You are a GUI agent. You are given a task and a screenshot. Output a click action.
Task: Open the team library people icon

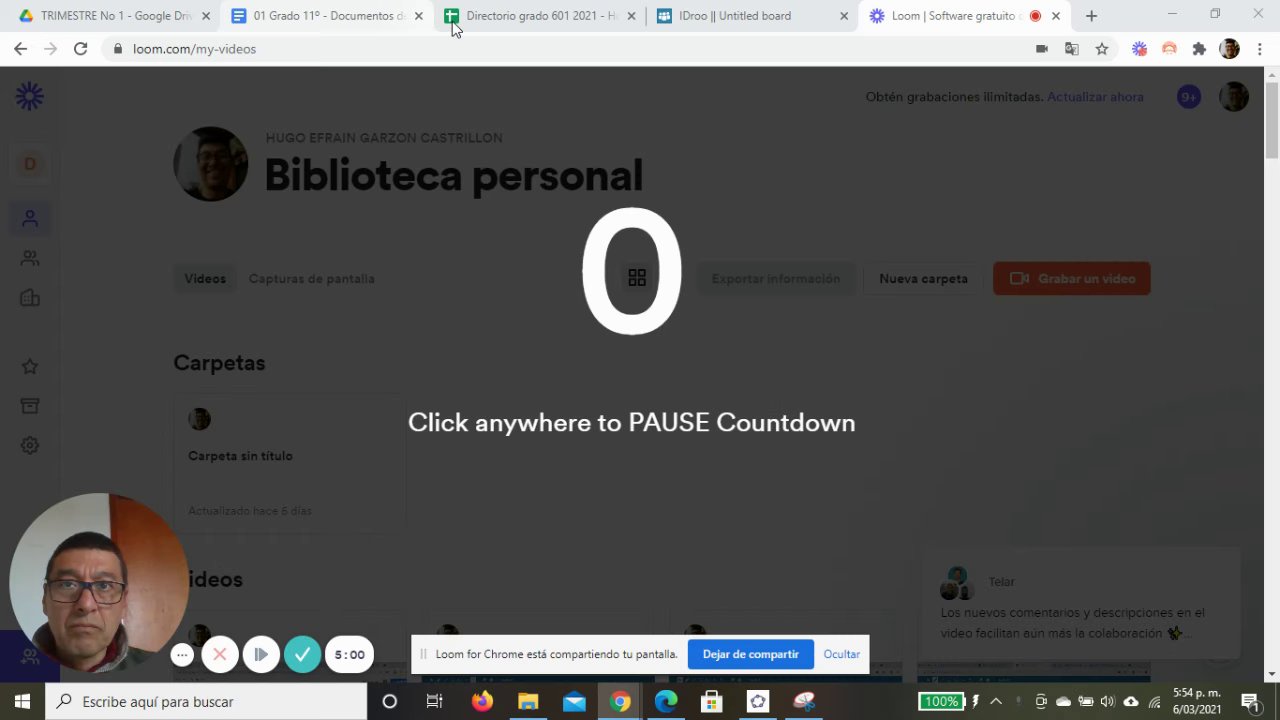tap(30, 258)
